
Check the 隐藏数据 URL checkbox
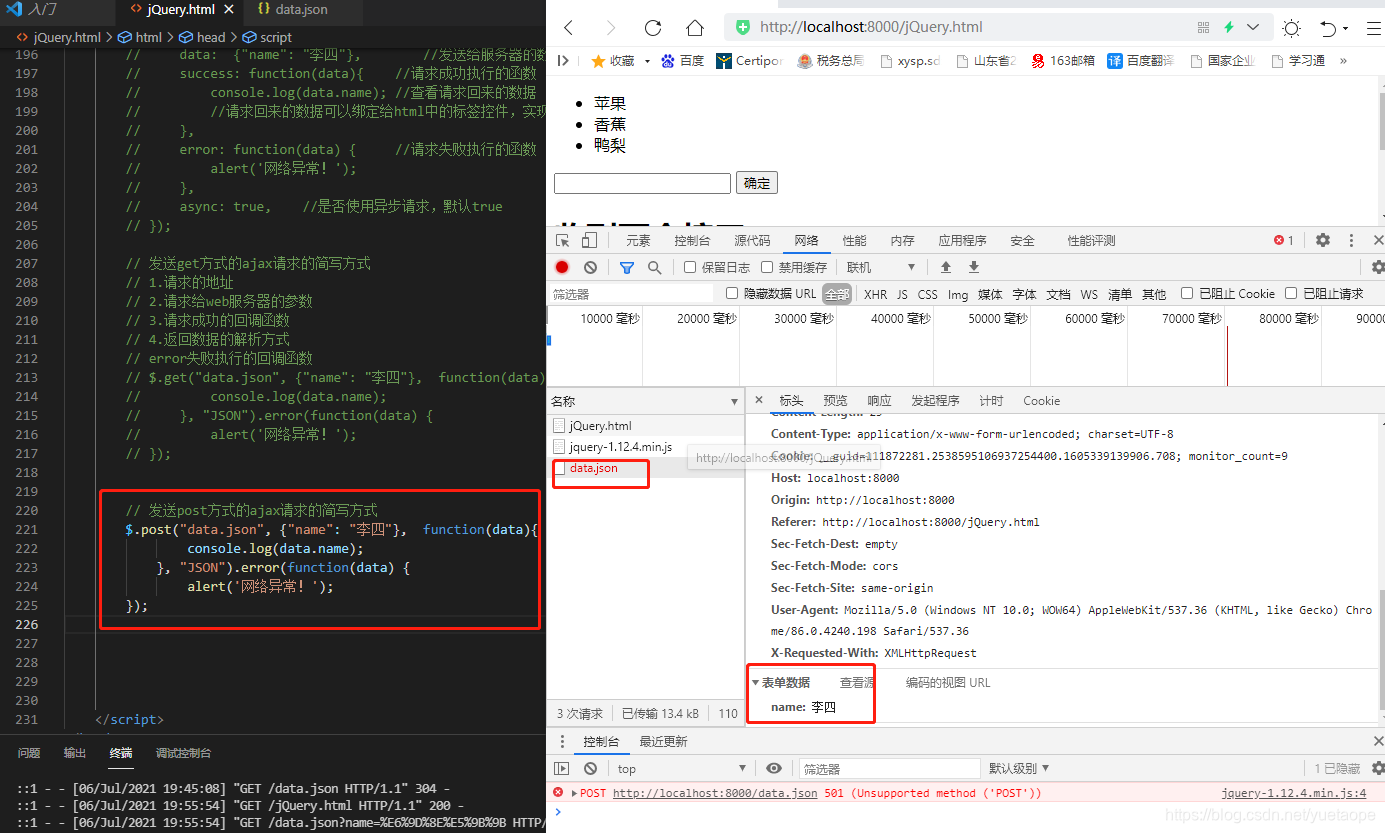732,293
